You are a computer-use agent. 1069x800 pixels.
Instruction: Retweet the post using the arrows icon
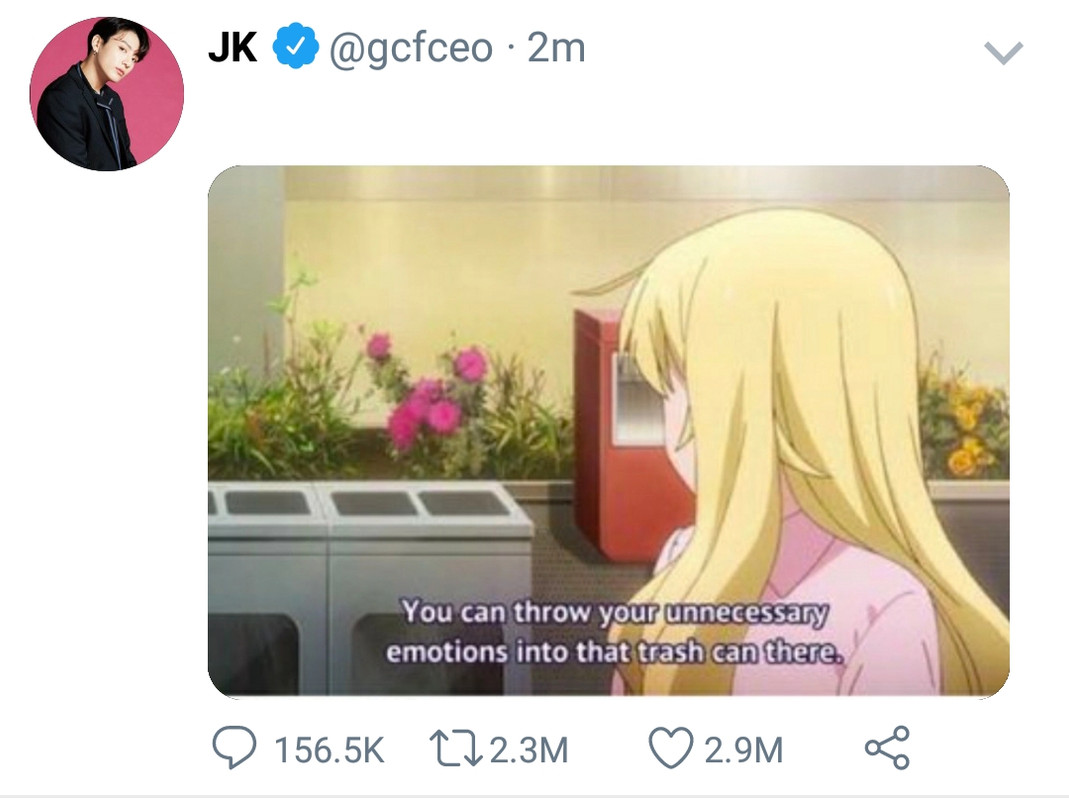click(455, 748)
